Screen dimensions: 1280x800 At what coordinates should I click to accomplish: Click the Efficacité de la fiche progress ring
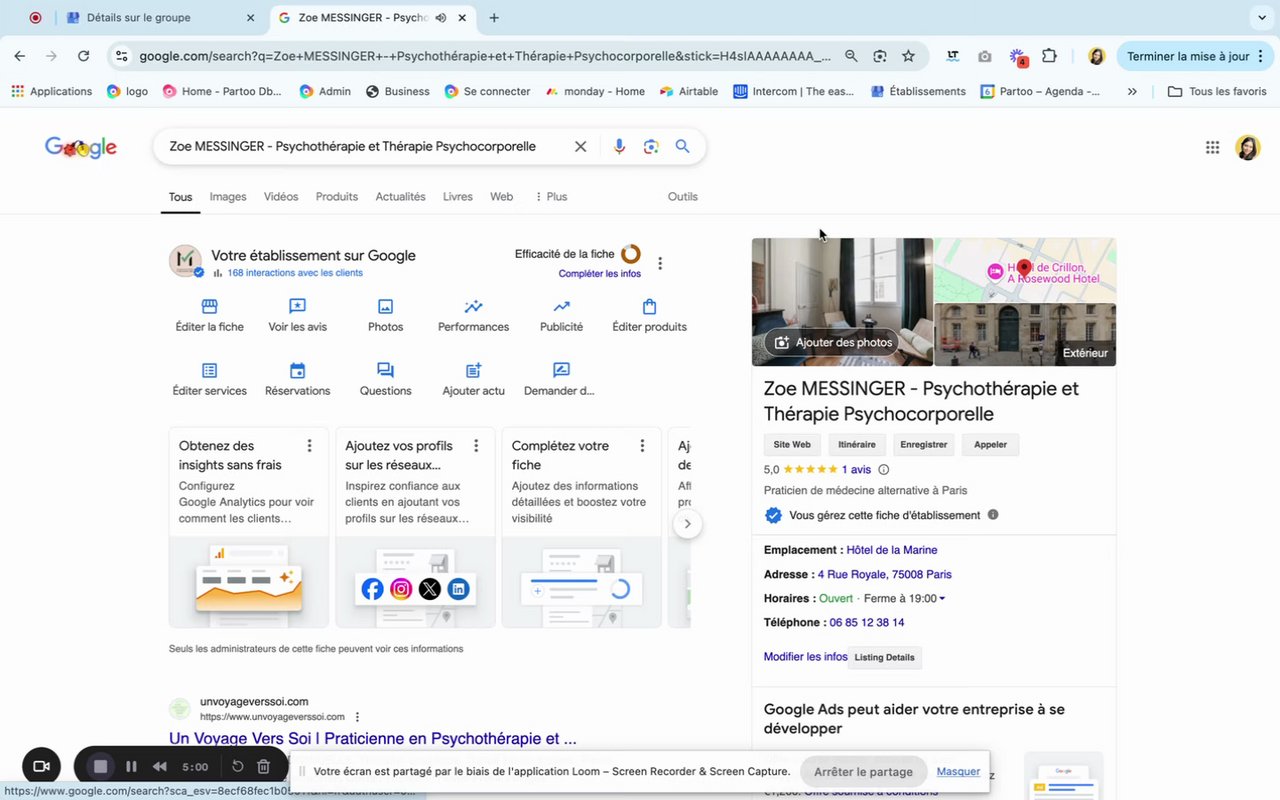[631, 254]
